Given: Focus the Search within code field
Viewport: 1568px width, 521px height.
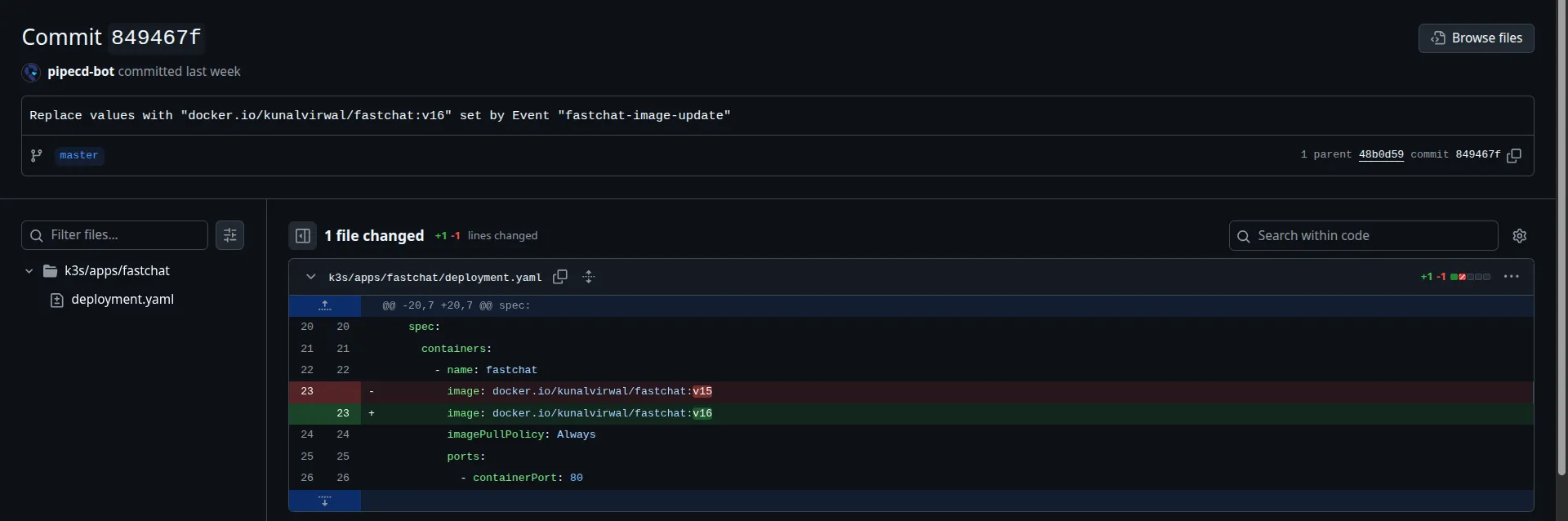Looking at the screenshot, I should (x=1363, y=236).
